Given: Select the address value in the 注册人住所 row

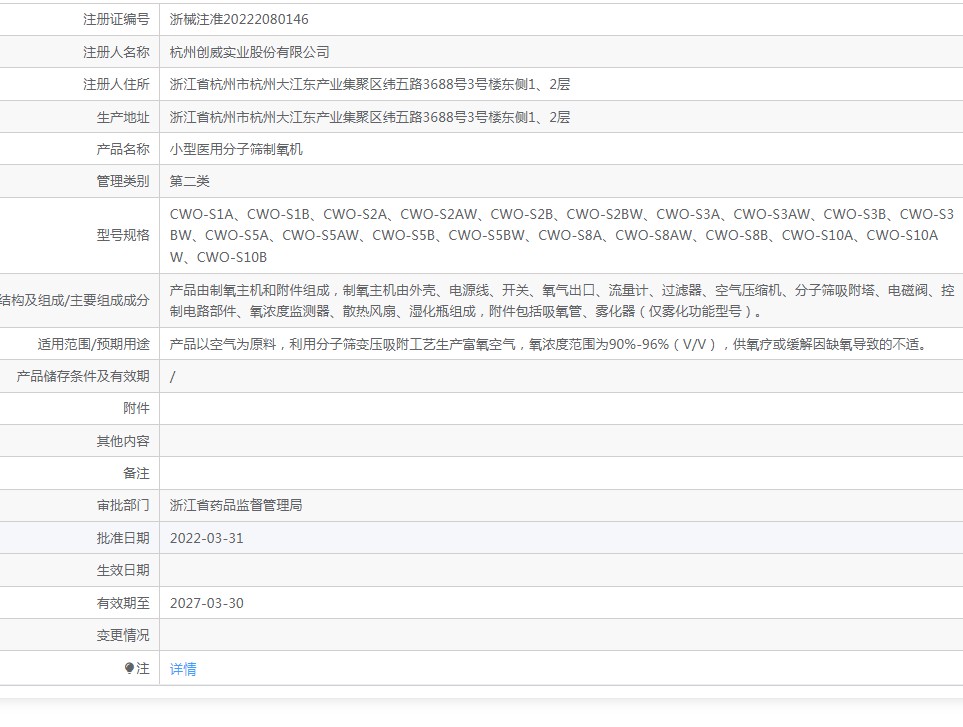Looking at the screenshot, I should point(370,84).
